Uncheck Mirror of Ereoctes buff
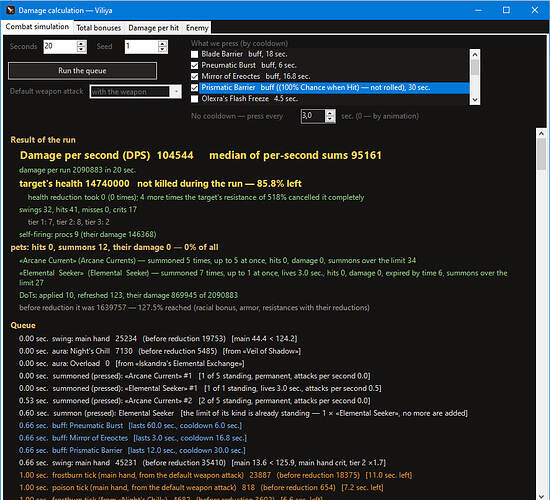Viewport: 550px width, 500px height. click(194, 76)
